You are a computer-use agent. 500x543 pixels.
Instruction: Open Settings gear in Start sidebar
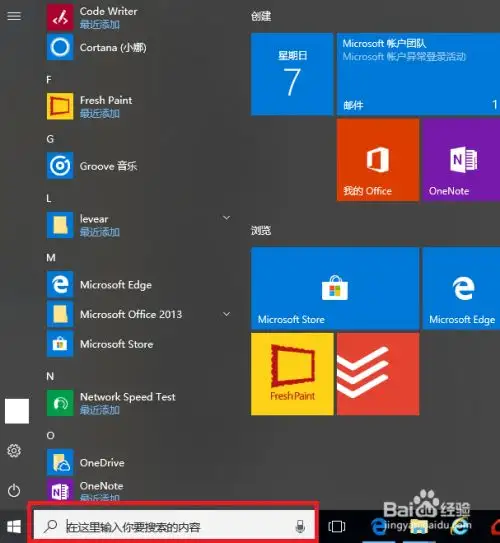point(14,451)
